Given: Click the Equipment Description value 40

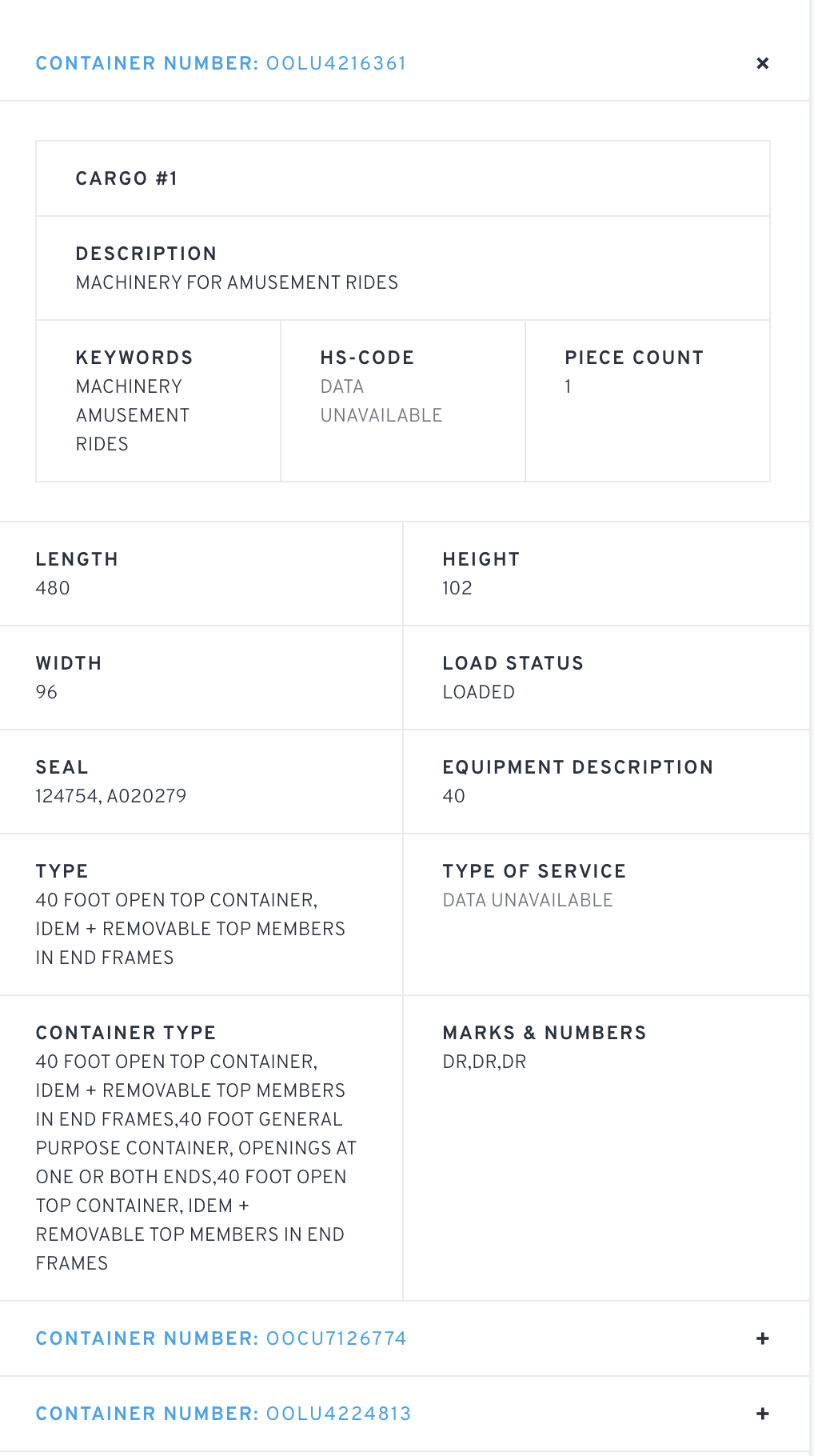Looking at the screenshot, I should [x=453, y=796].
